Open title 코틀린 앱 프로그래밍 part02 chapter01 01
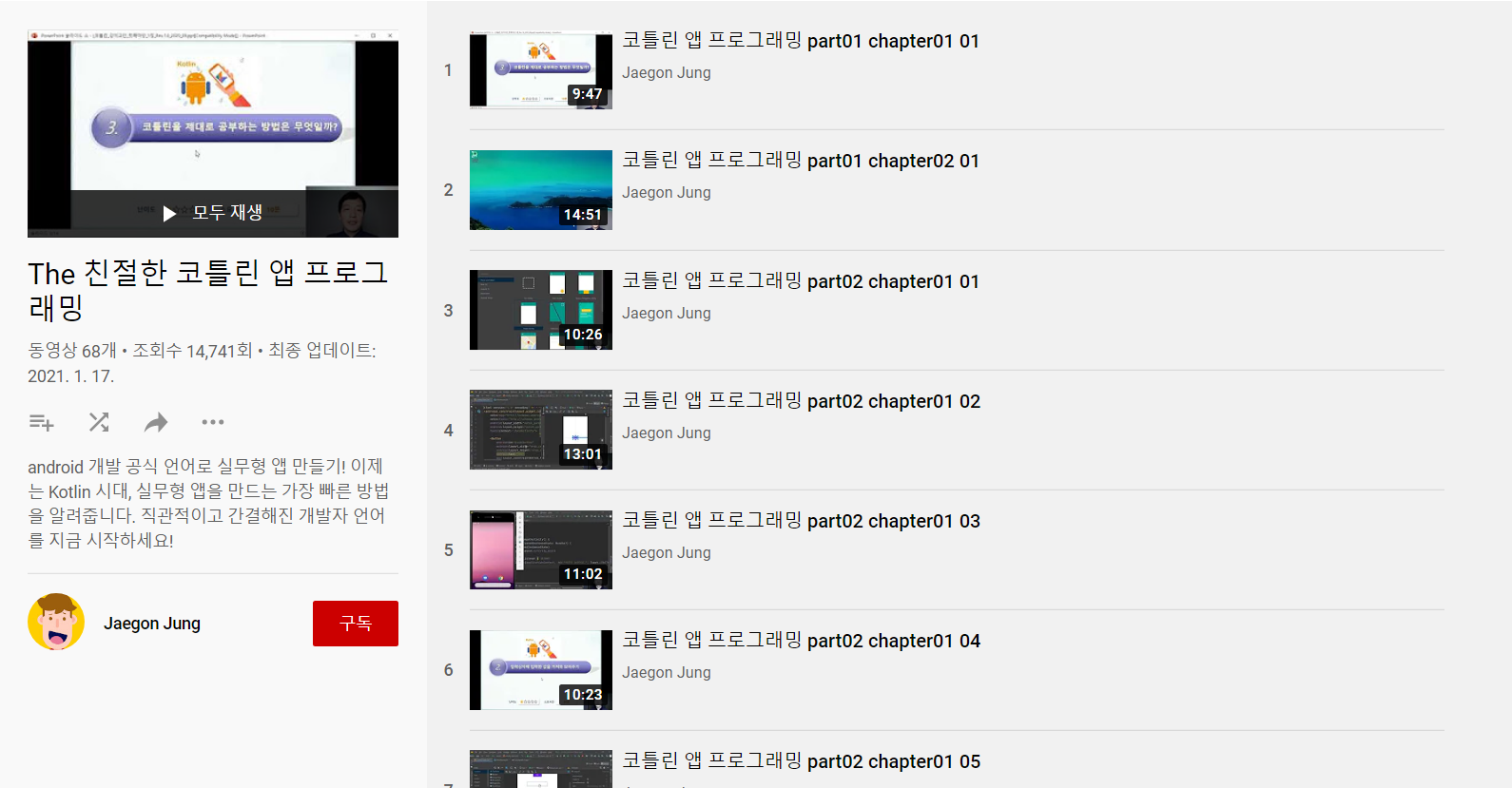The image size is (1512, 788). click(801, 281)
